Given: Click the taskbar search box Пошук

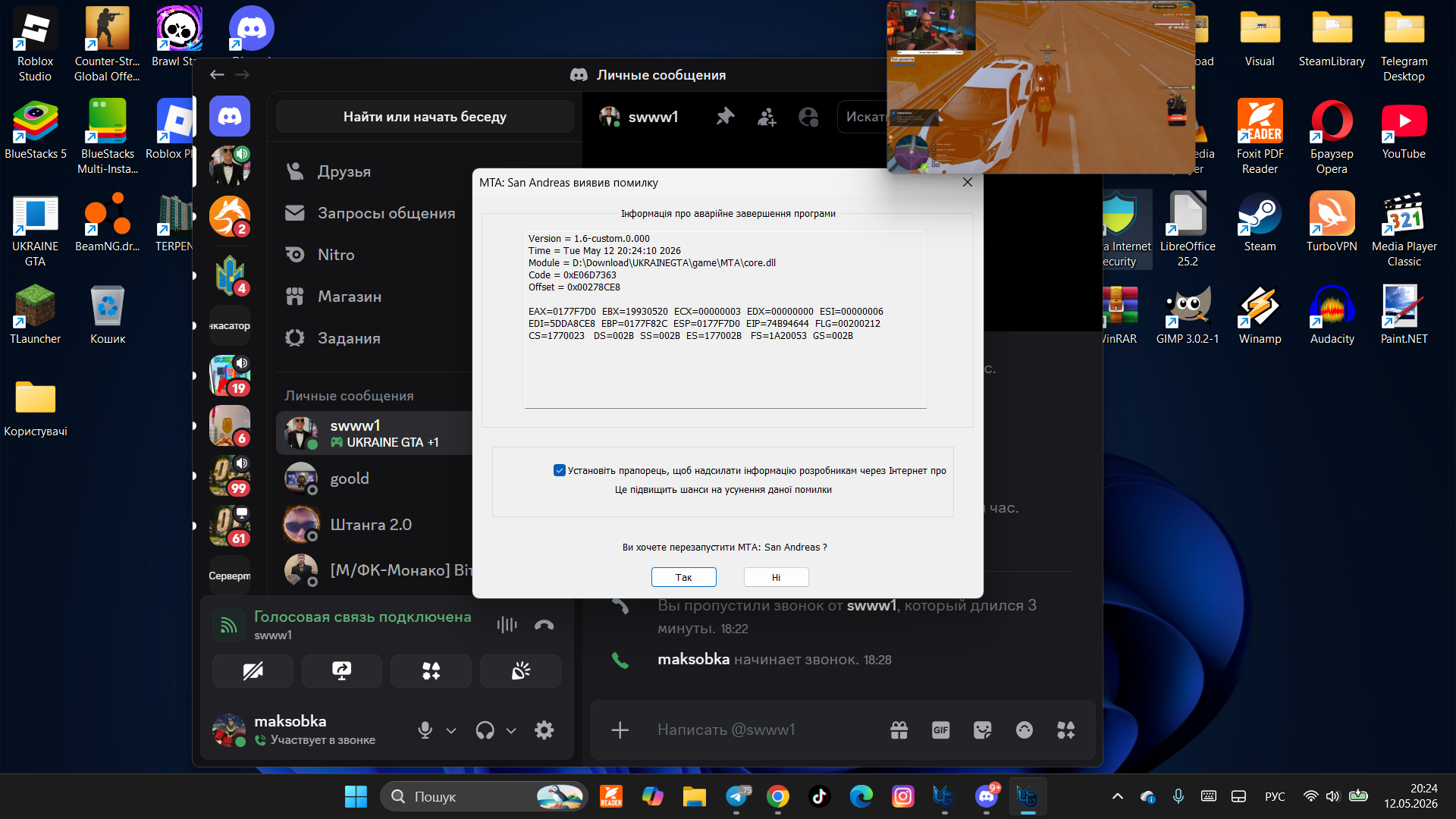Looking at the screenshot, I should click(x=484, y=796).
